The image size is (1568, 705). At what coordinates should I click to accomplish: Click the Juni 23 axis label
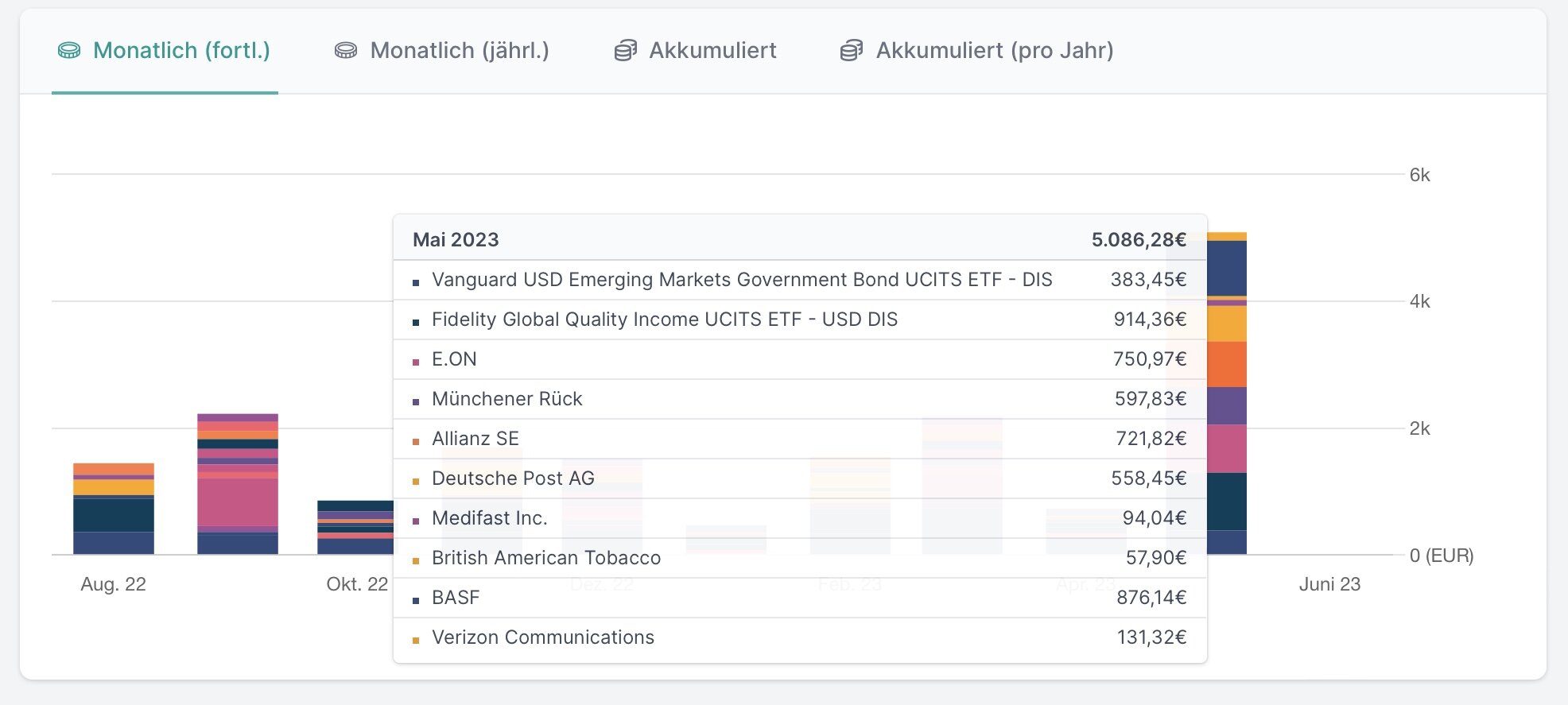point(1329,584)
